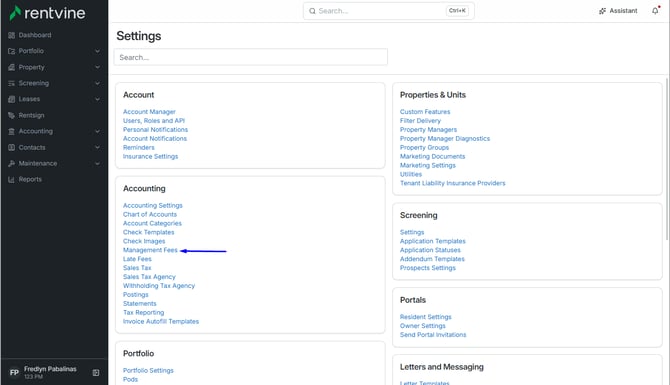Viewport: 670px width, 385px height.
Task: Click the Rentvine logo
Action: (x=47, y=13)
